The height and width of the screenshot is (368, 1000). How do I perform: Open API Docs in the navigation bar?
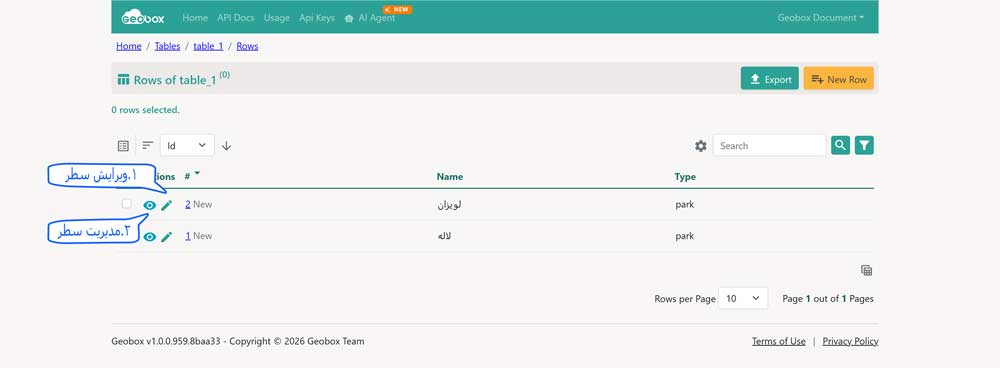point(236,18)
